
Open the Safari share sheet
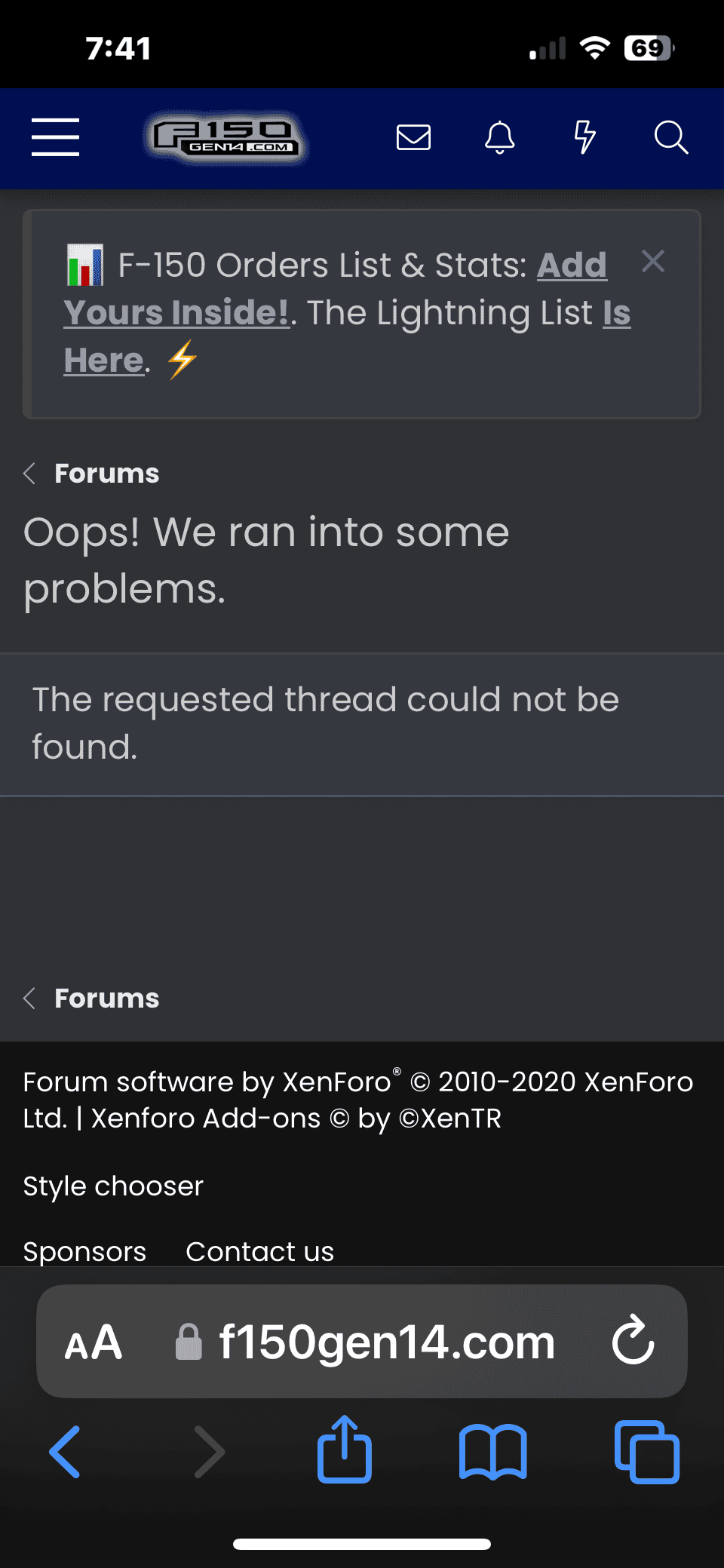pyautogui.click(x=345, y=1450)
